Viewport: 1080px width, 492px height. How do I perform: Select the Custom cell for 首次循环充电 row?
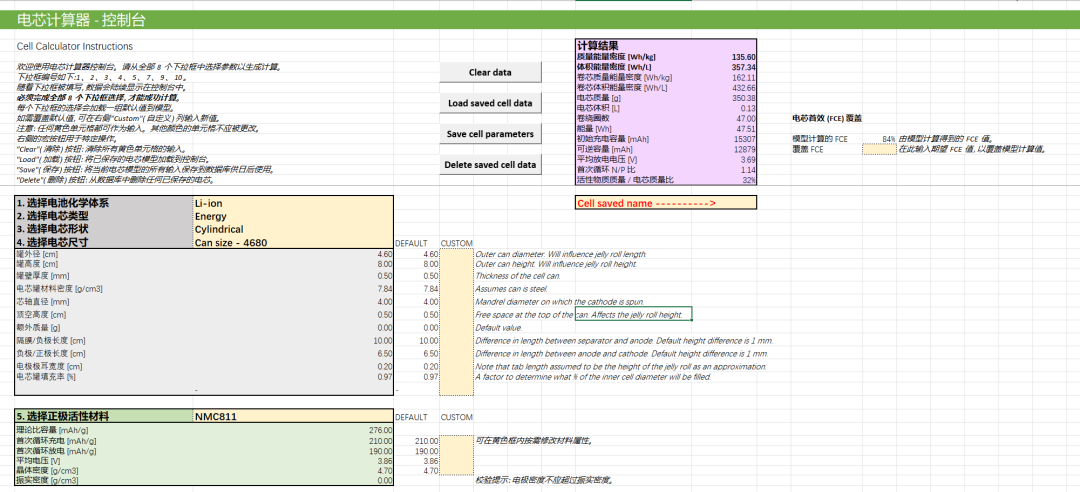tap(457, 441)
